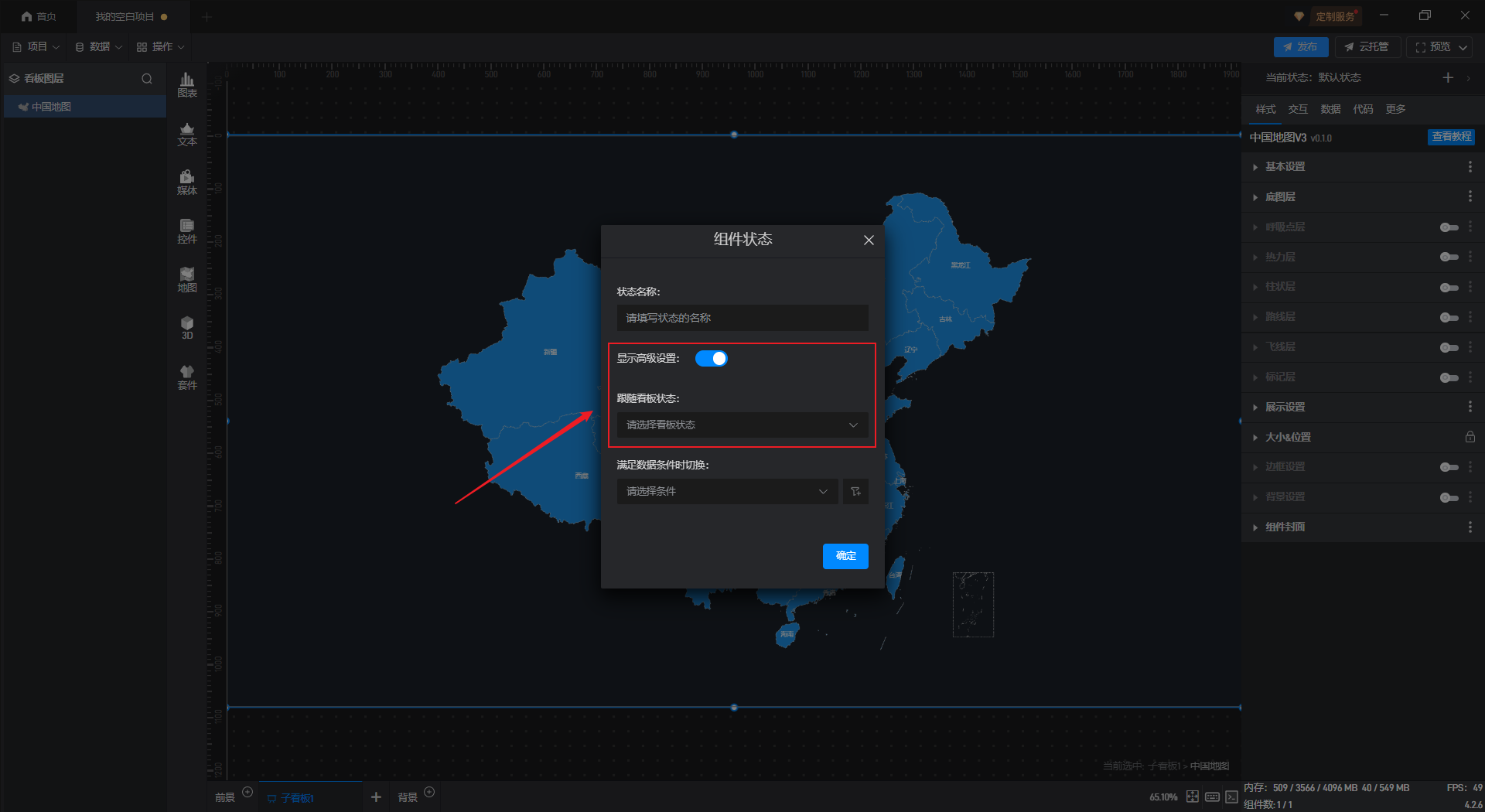Switch to the 代码 tab
This screenshot has width=1485, height=812.
(x=1363, y=109)
